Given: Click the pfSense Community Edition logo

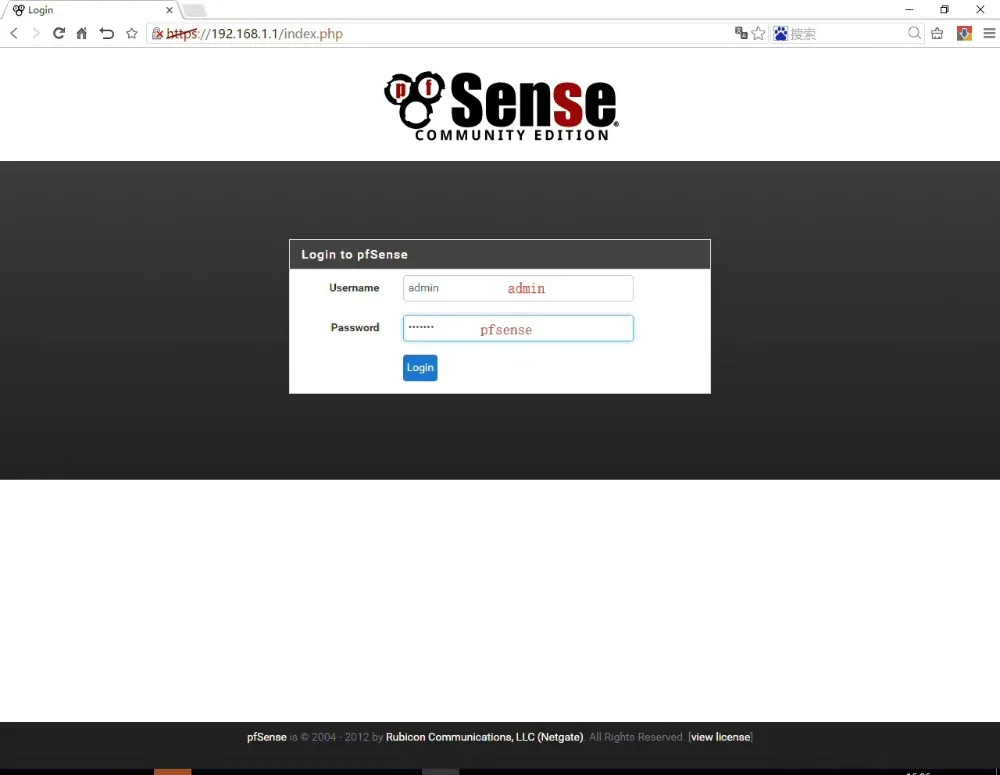Looking at the screenshot, I should tap(501, 106).
